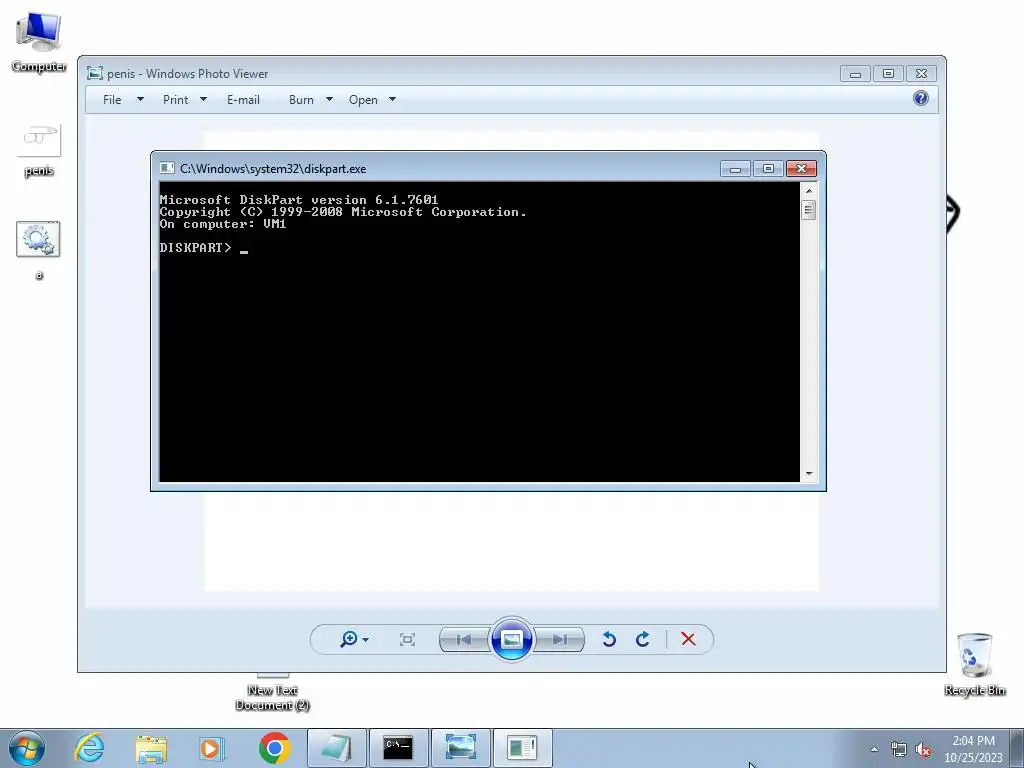
Task: Expand the zoom dropdown arrow
Action: (366, 639)
